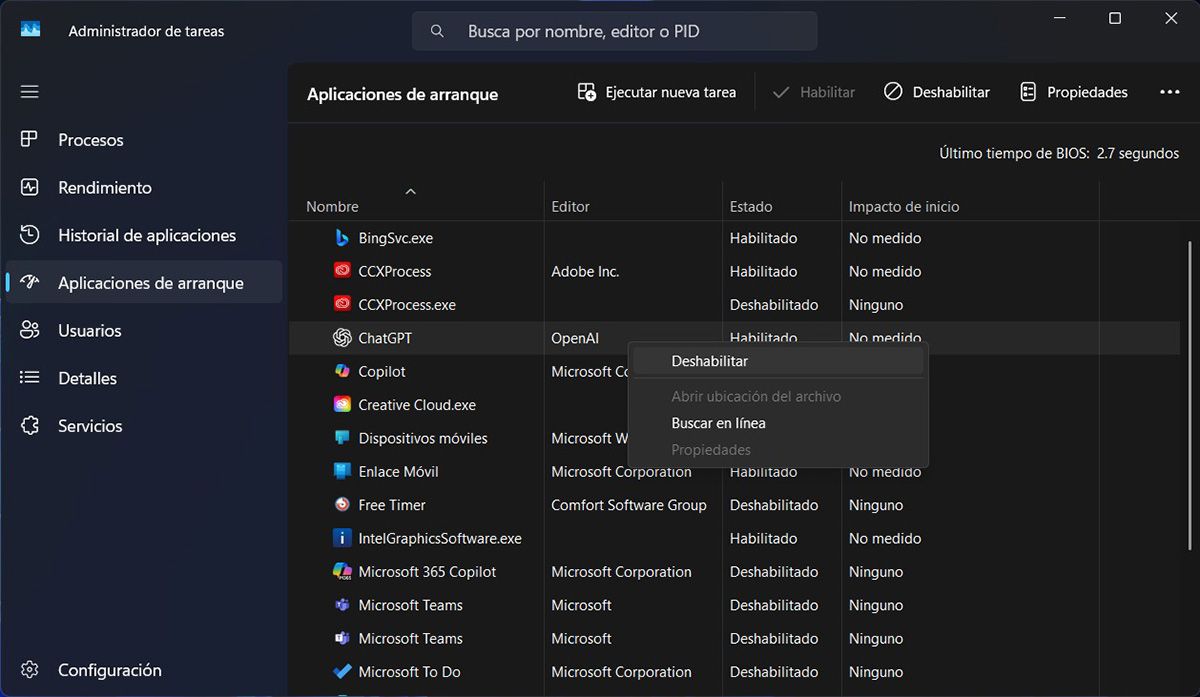Click the Microsoft To Do checkmark icon
This screenshot has width=1200, height=697.
342,672
